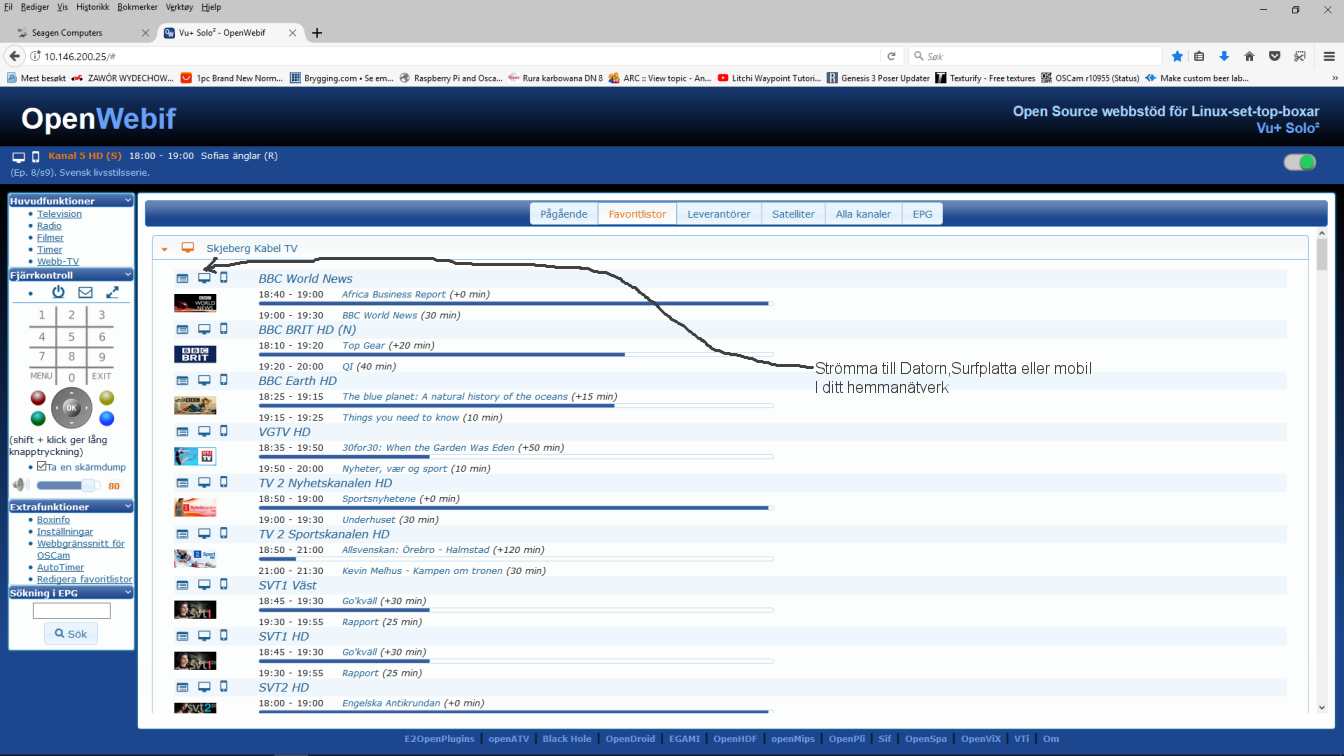This screenshot has height=756, width=1344.
Task: Open the AutoTimer link
Action: point(61,567)
